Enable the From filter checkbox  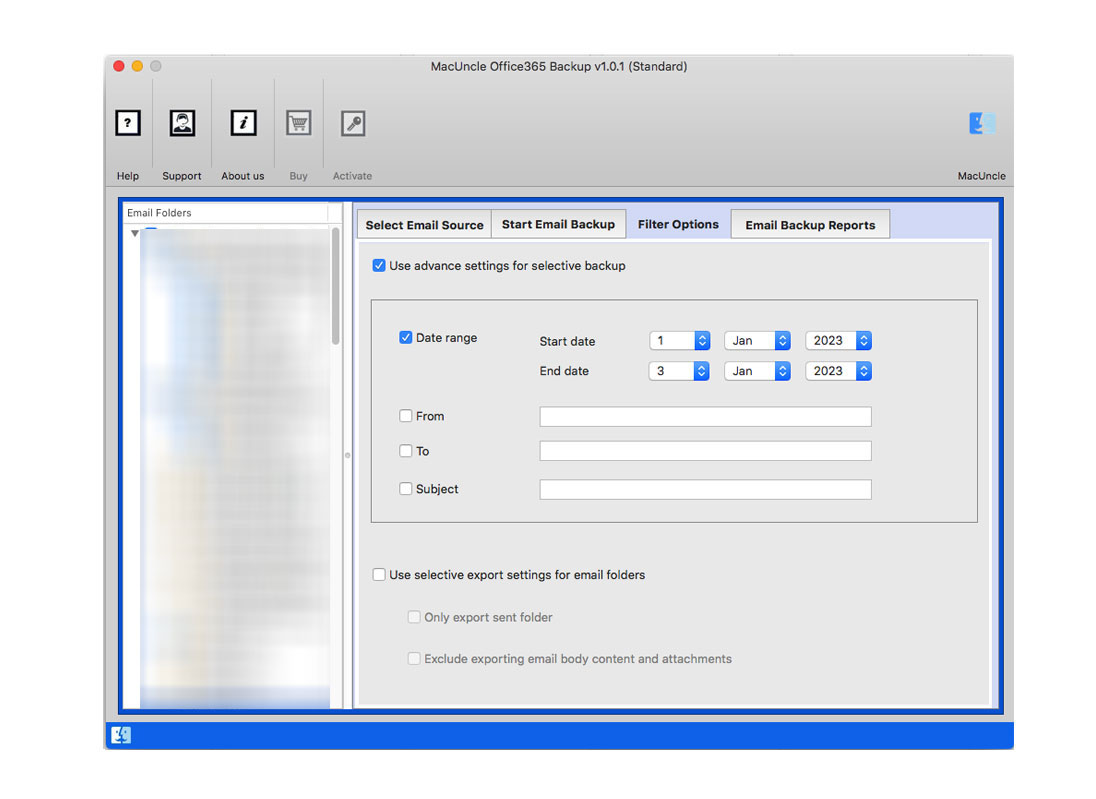406,415
